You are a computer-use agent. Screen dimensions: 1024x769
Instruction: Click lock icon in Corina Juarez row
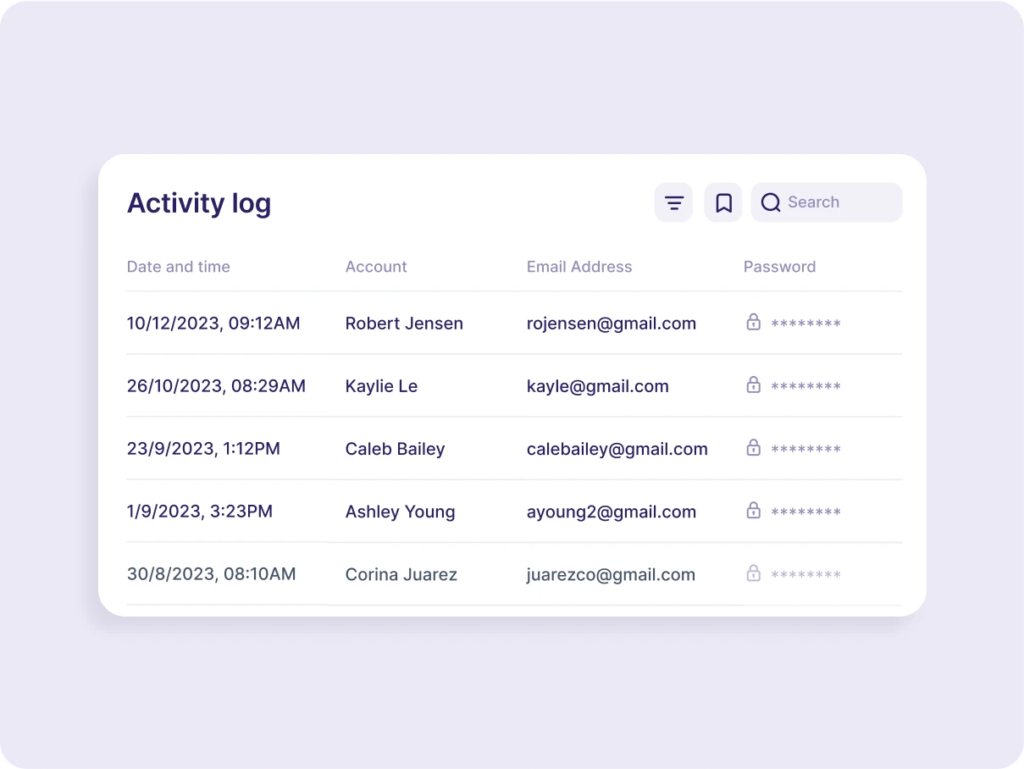click(753, 573)
